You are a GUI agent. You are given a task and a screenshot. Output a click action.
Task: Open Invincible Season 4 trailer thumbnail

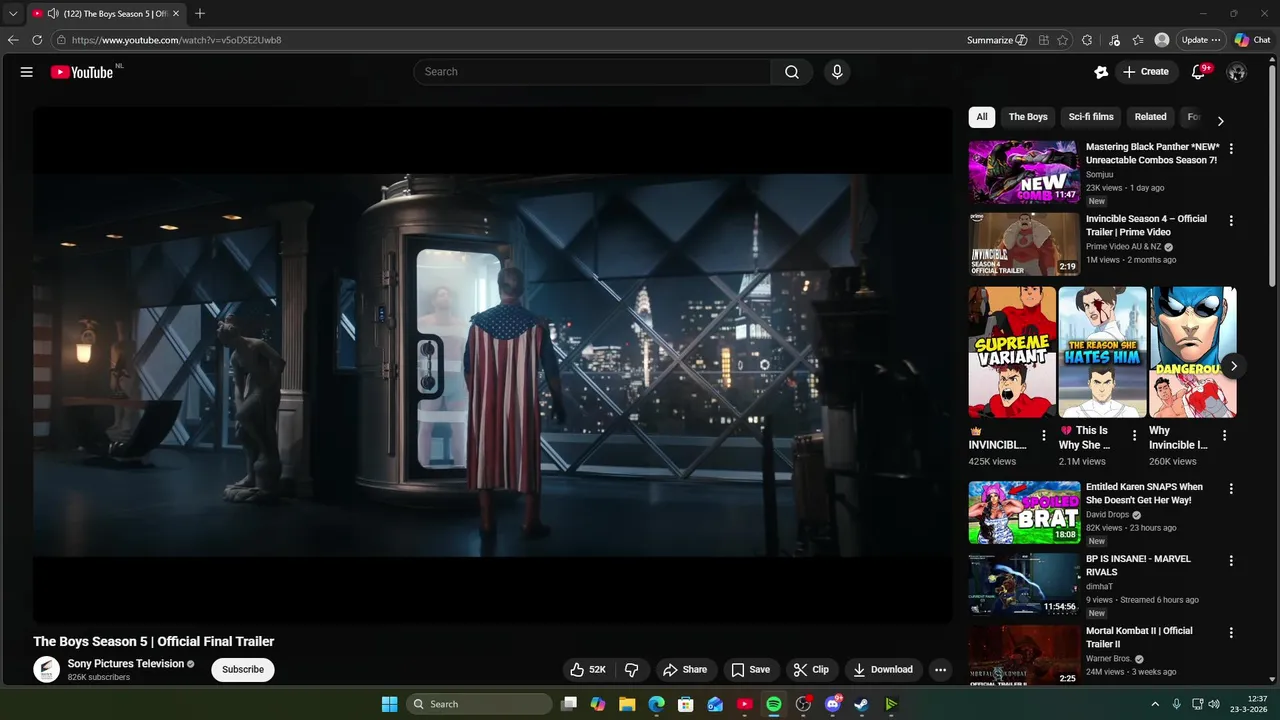click(1024, 244)
